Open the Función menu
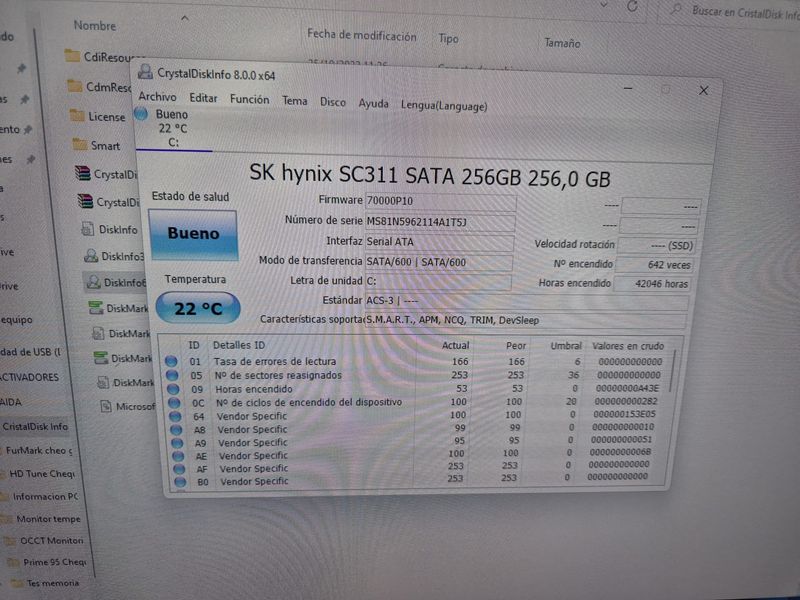Viewport: 800px width, 600px height. [x=249, y=99]
